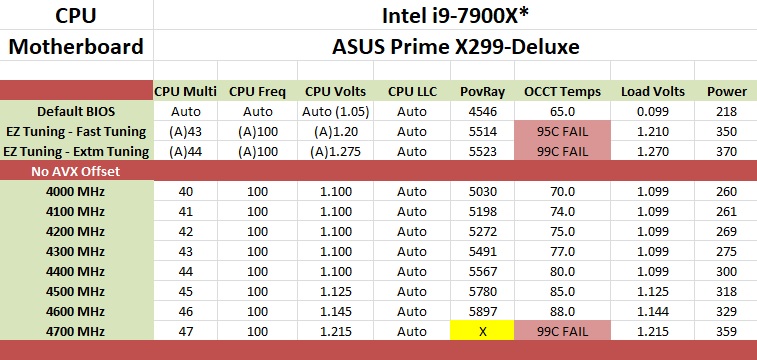Select the ASUS Prime X299-Deluxe cell
The image size is (757, 360).
tap(455, 46)
